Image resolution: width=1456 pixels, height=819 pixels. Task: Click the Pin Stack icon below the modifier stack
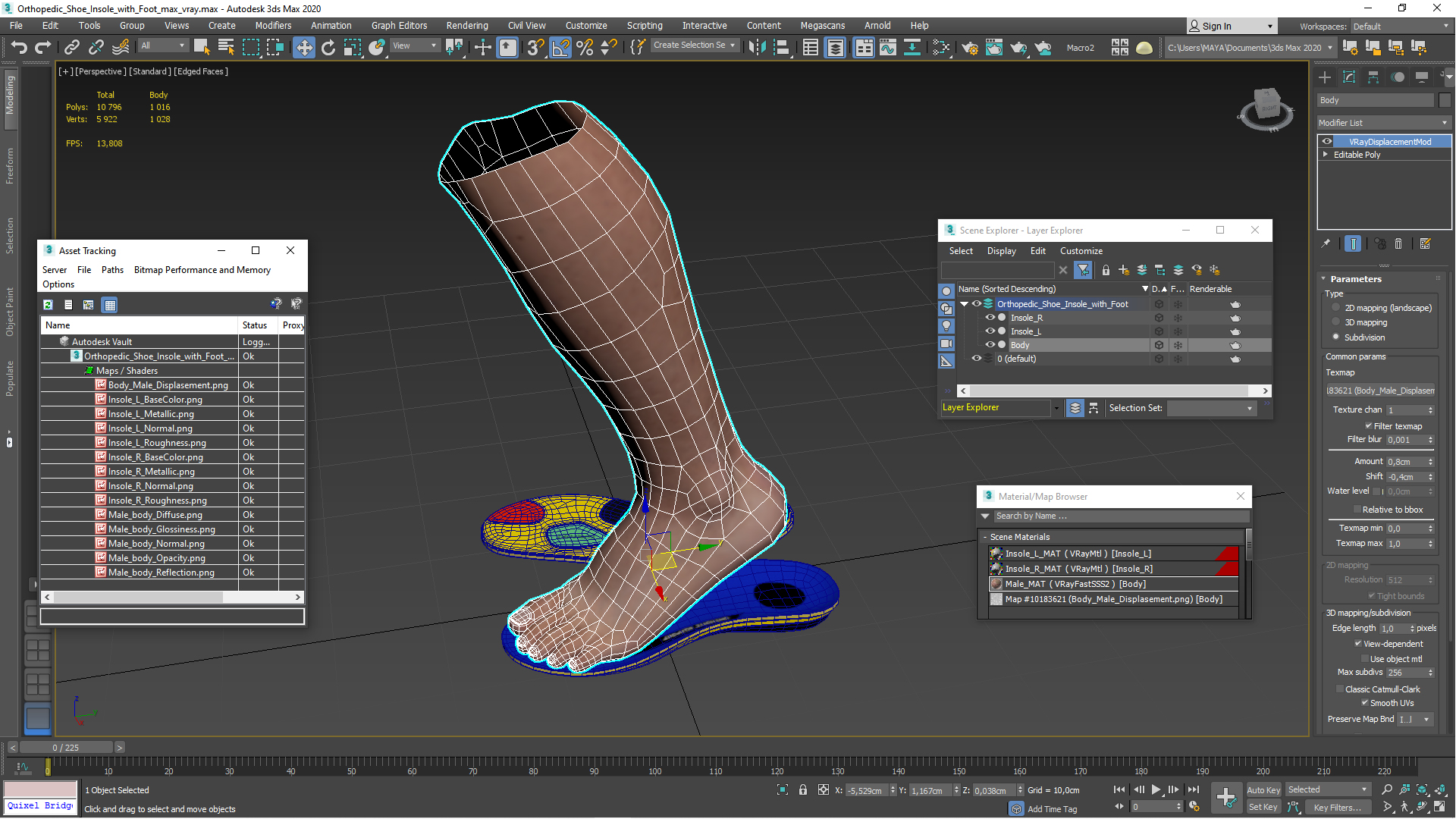pyautogui.click(x=1326, y=243)
